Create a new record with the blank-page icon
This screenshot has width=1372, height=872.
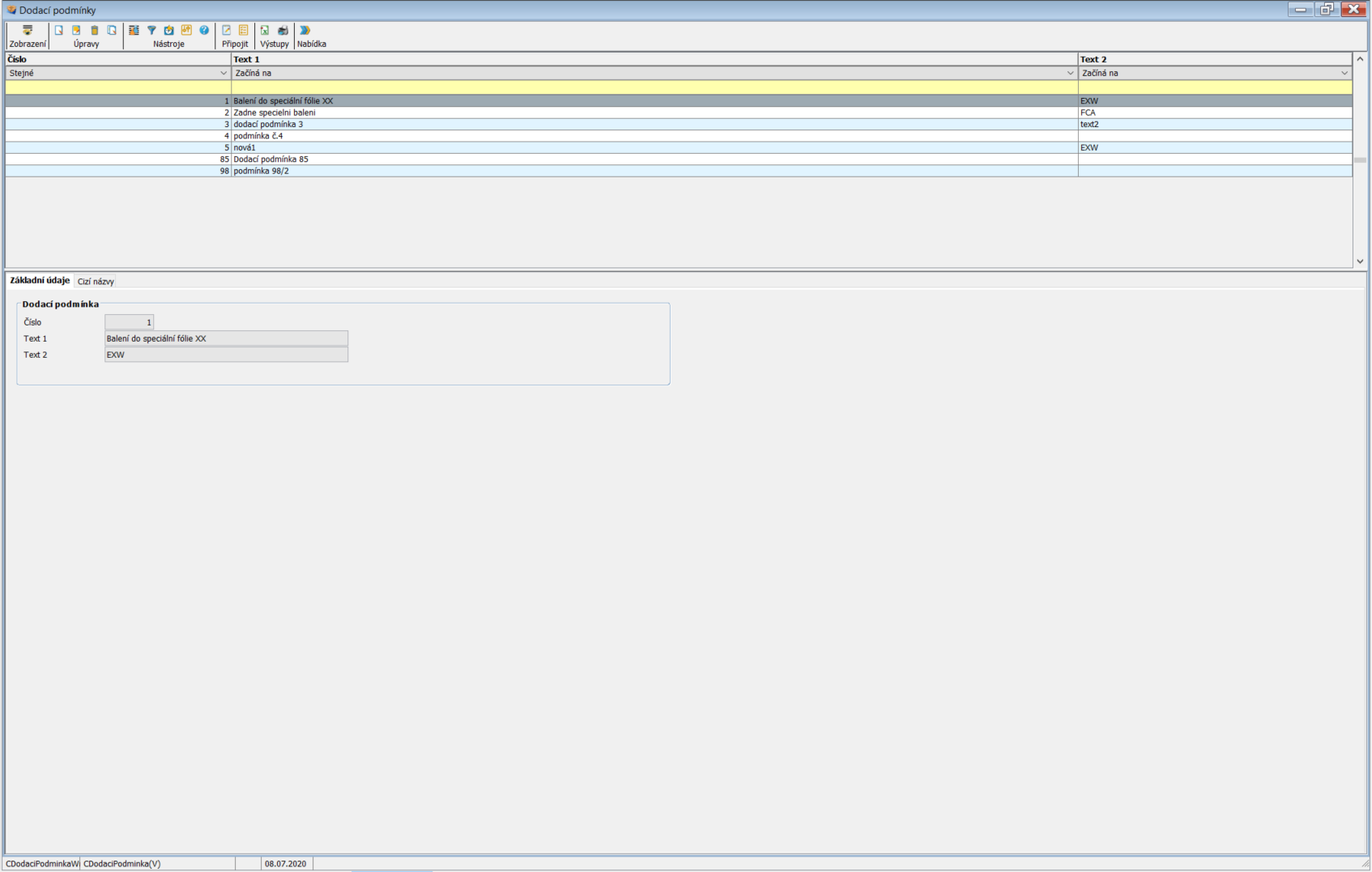59,31
